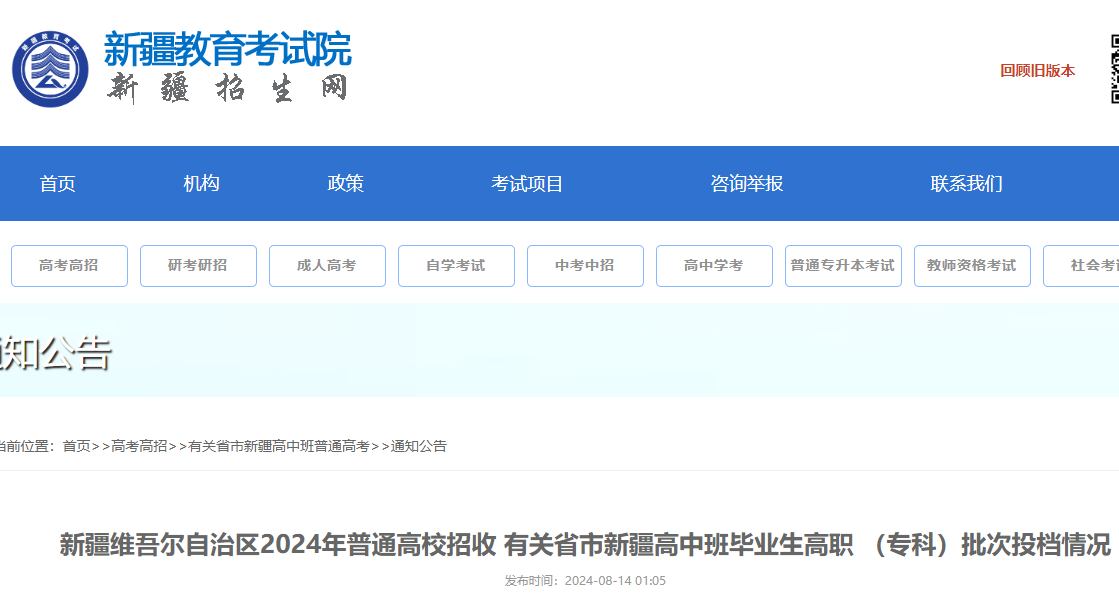Click the 教师资格考试 category button
The image size is (1119, 605).
[972, 266]
